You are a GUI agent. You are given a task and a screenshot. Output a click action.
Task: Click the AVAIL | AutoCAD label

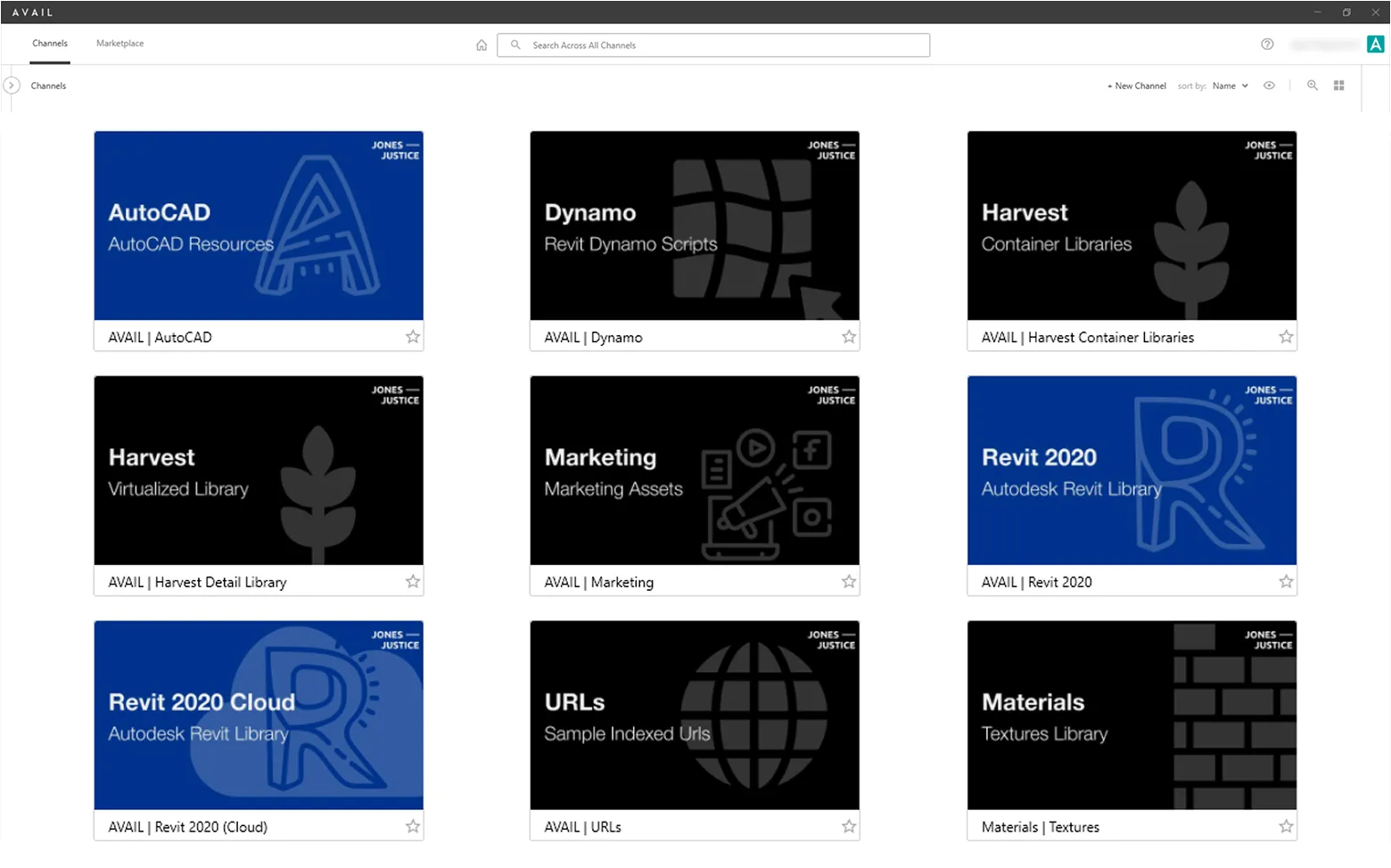pyautogui.click(x=160, y=338)
